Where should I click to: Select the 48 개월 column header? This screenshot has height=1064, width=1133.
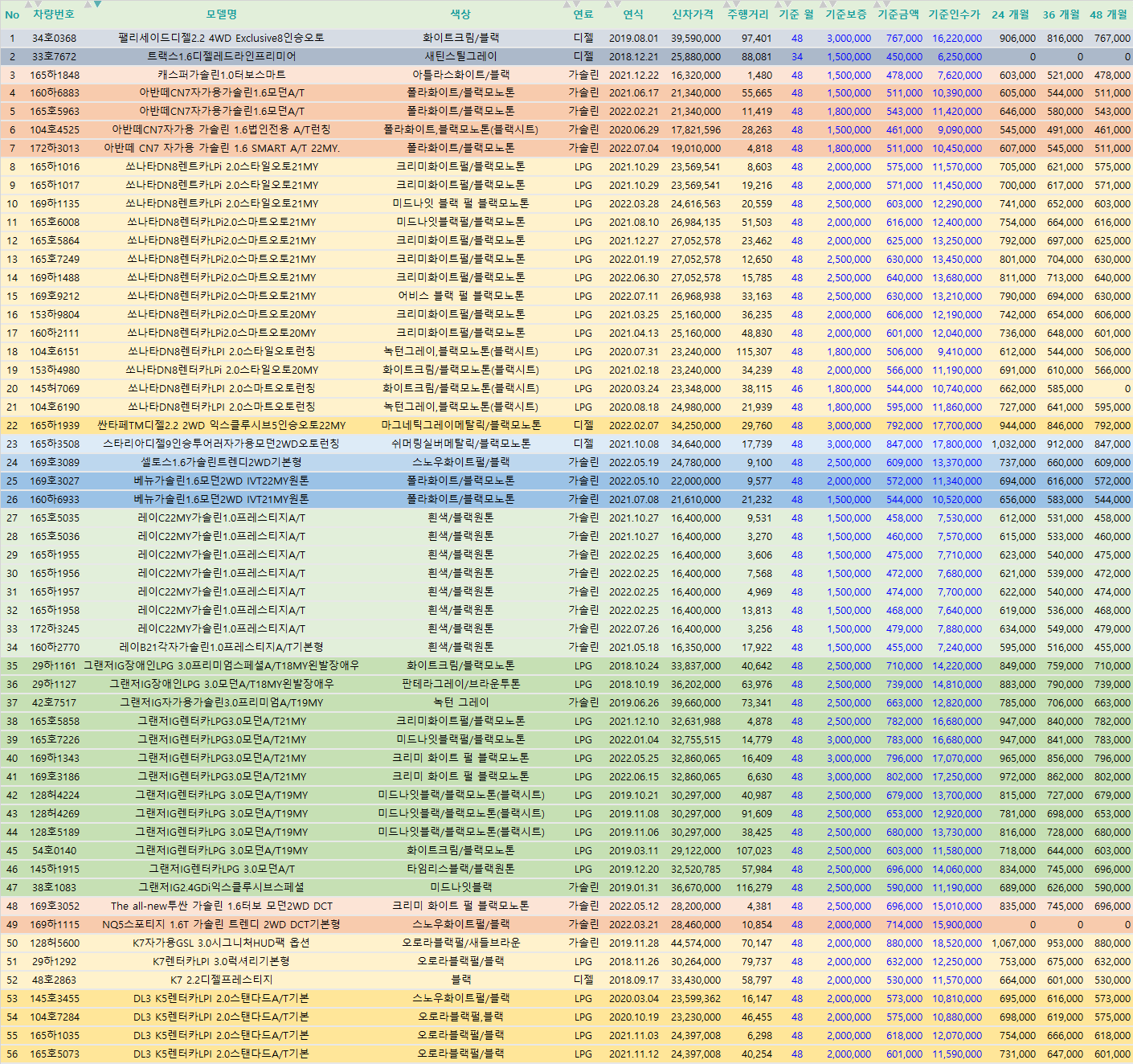coord(1108,14)
